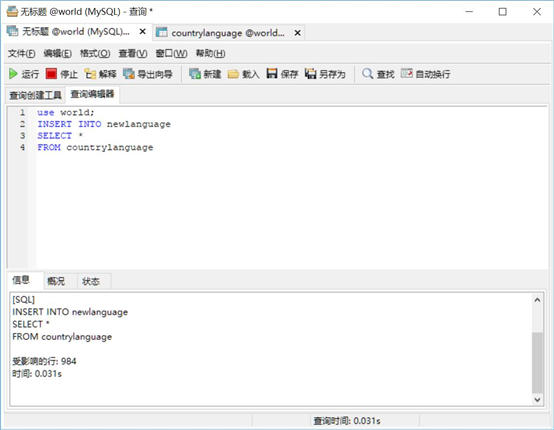The image size is (554, 430).
Task: Load a file with the 载入 folder icon
Action: pos(233,74)
